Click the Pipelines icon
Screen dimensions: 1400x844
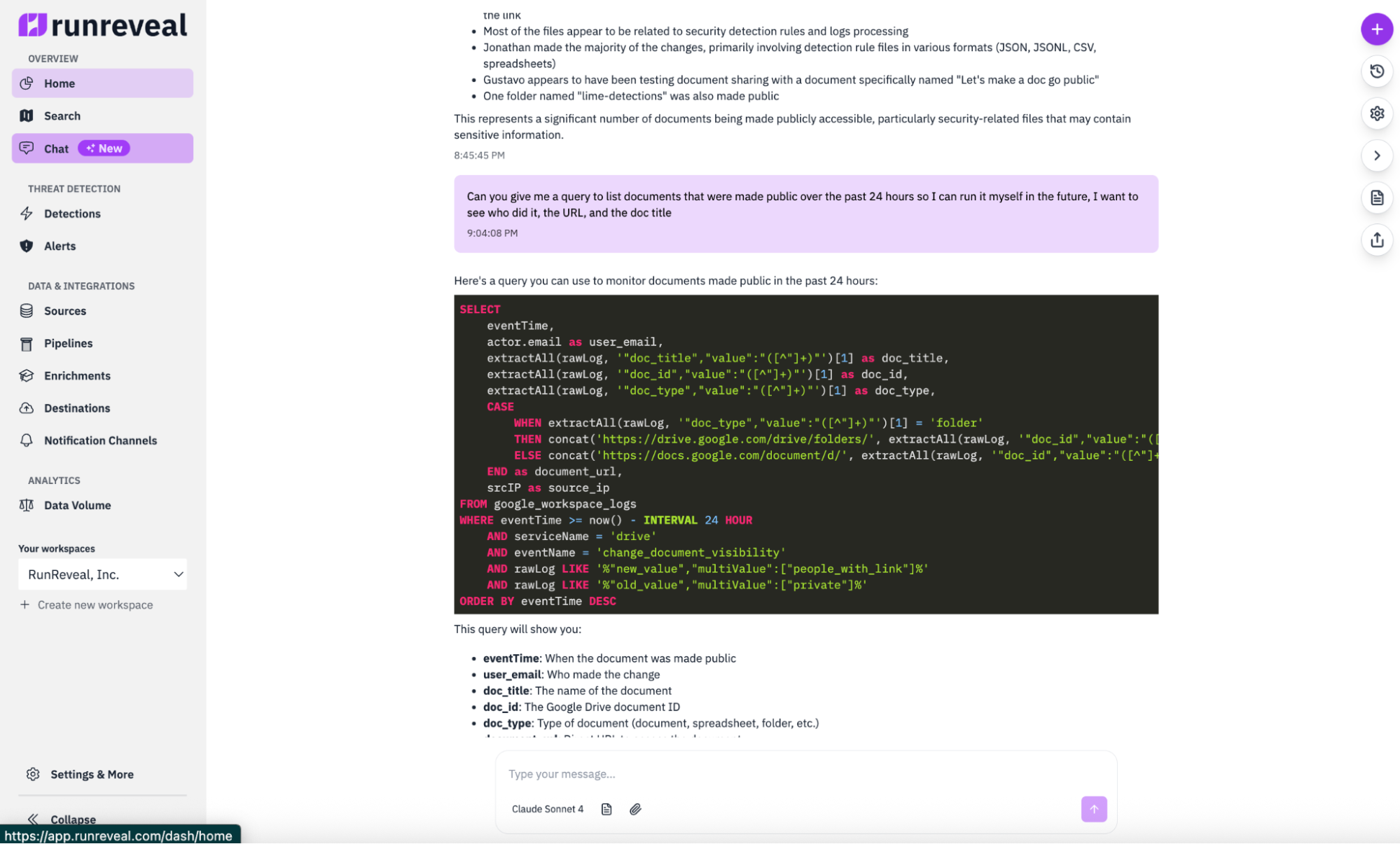[27, 343]
